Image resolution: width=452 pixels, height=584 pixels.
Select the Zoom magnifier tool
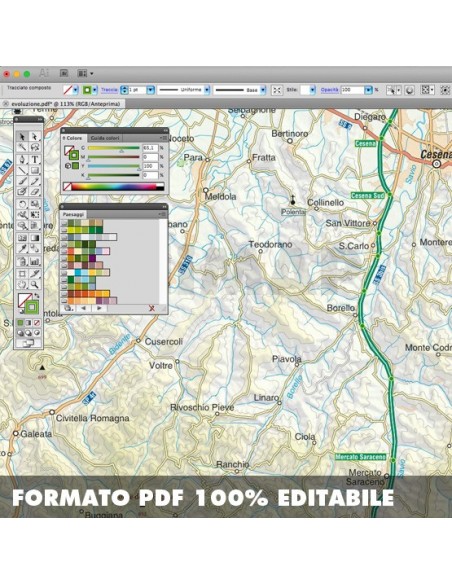pos(34,285)
